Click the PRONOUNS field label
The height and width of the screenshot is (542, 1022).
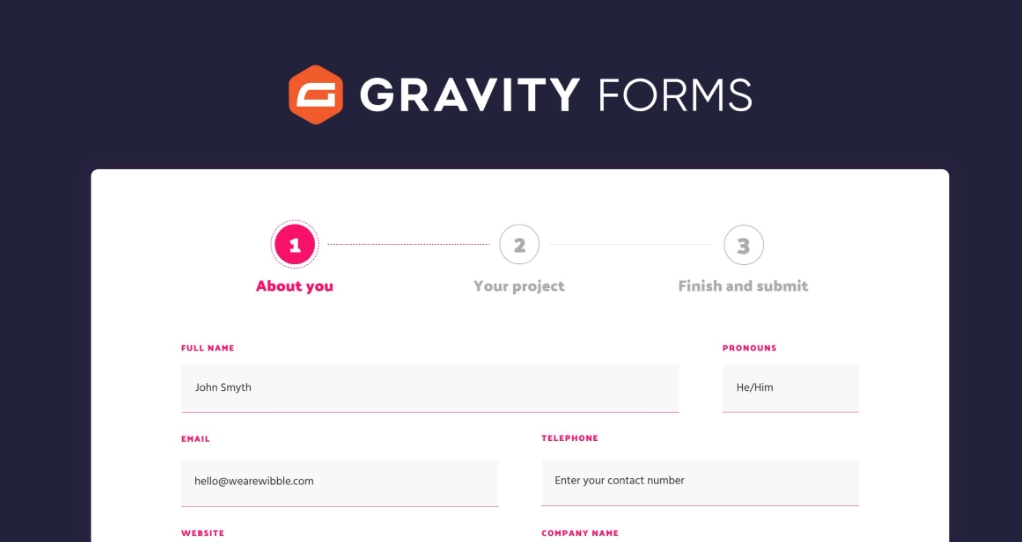point(750,348)
